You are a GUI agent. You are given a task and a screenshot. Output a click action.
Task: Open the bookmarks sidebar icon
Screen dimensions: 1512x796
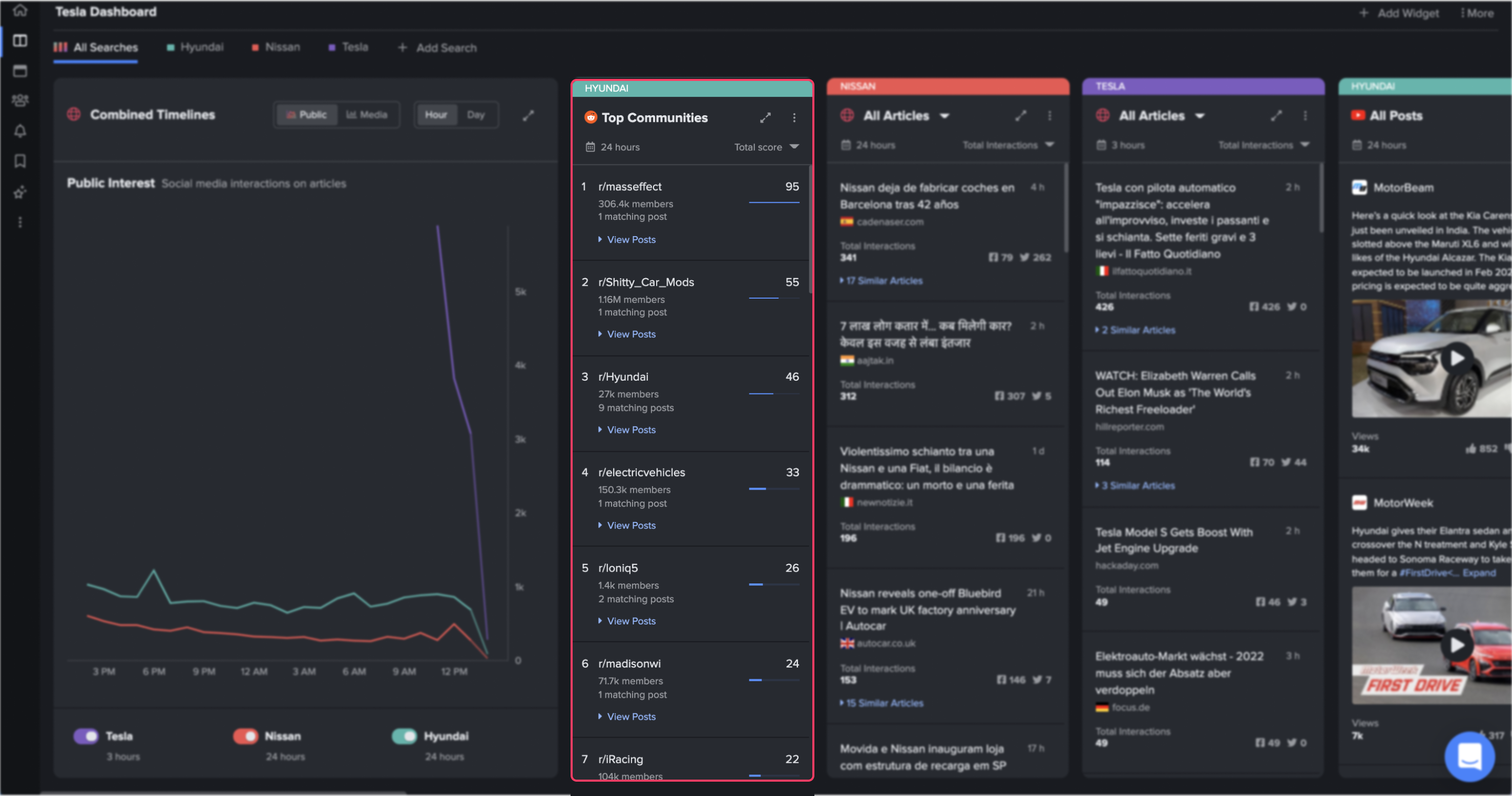[x=20, y=161]
